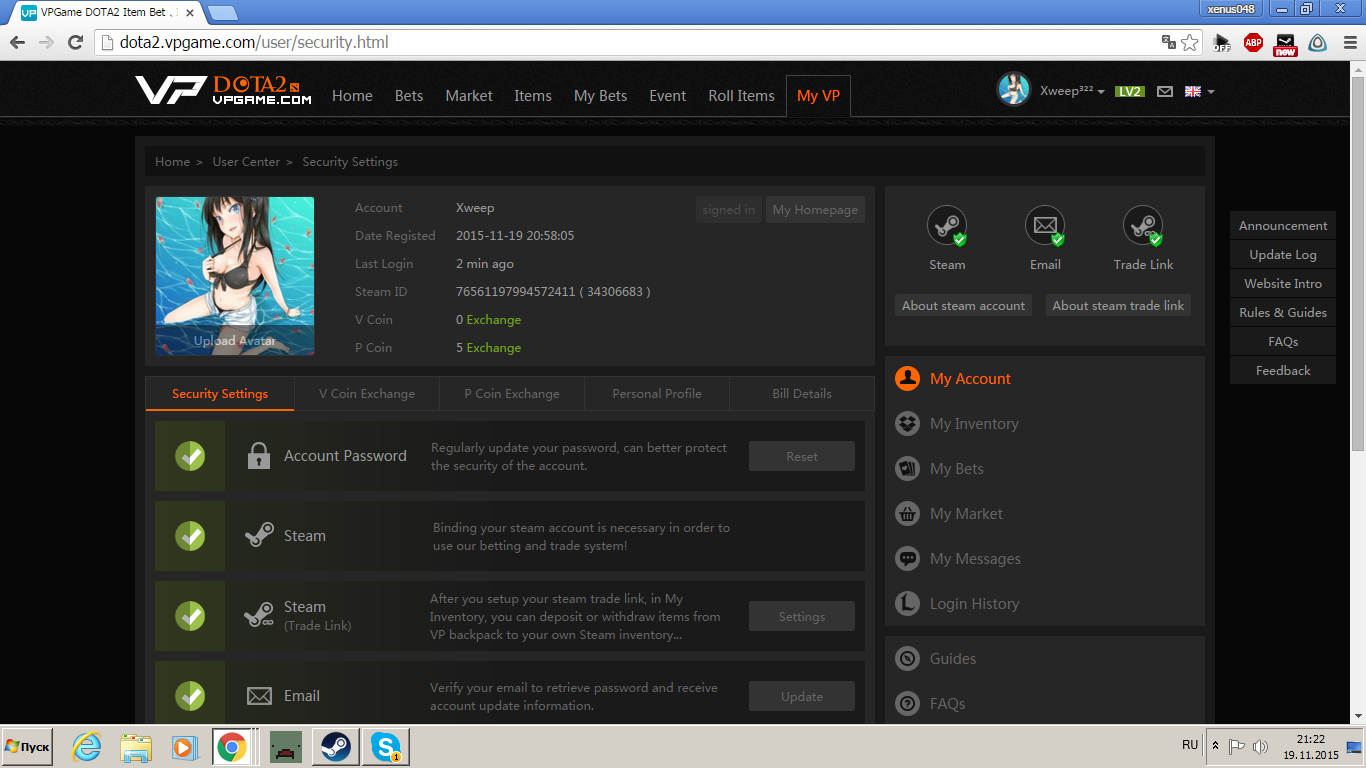This screenshot has height=768, width=1366.
Task: Click the P Coin Exchange link
Action: click(494, 348)
